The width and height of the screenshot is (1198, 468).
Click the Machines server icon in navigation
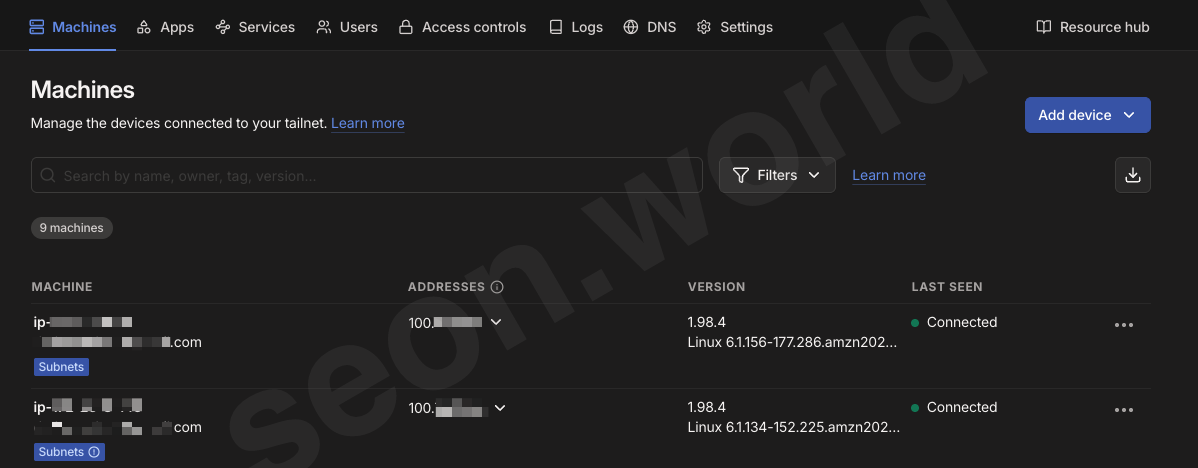[x=37, y=27]
